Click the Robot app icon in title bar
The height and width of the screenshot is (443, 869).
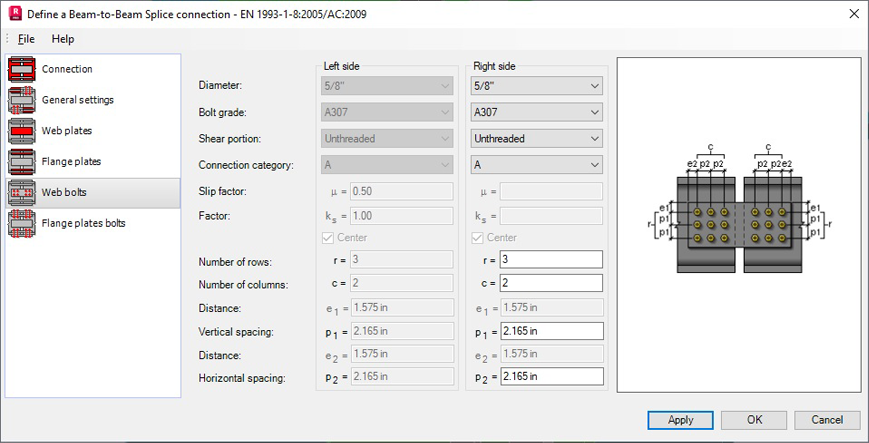coord(15,14)
